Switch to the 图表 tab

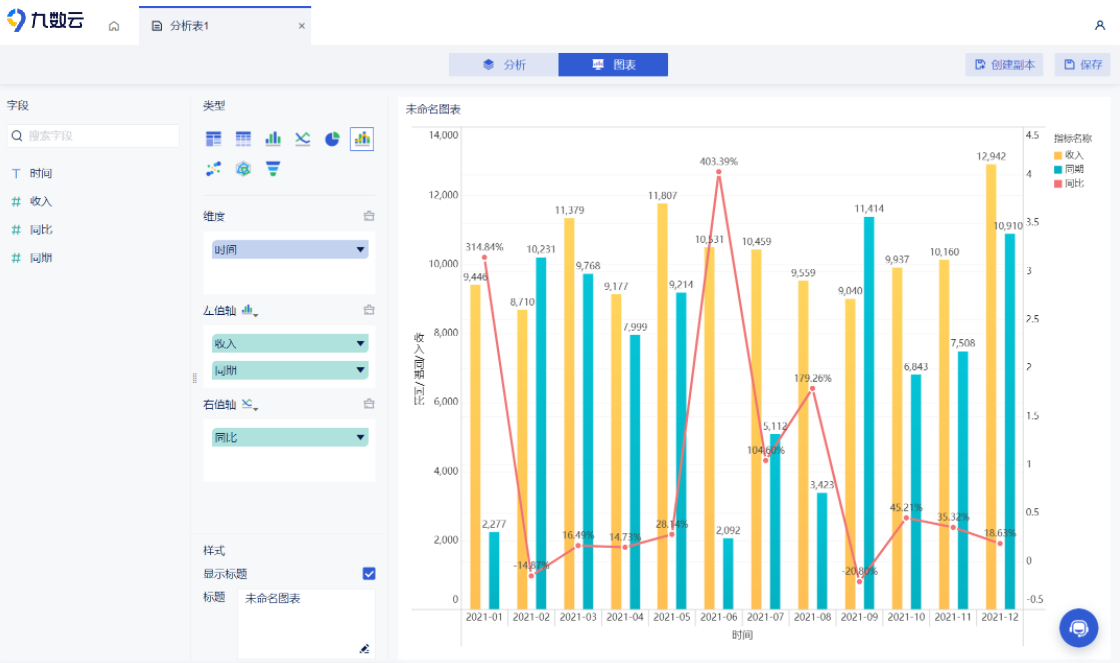[613, 65]
